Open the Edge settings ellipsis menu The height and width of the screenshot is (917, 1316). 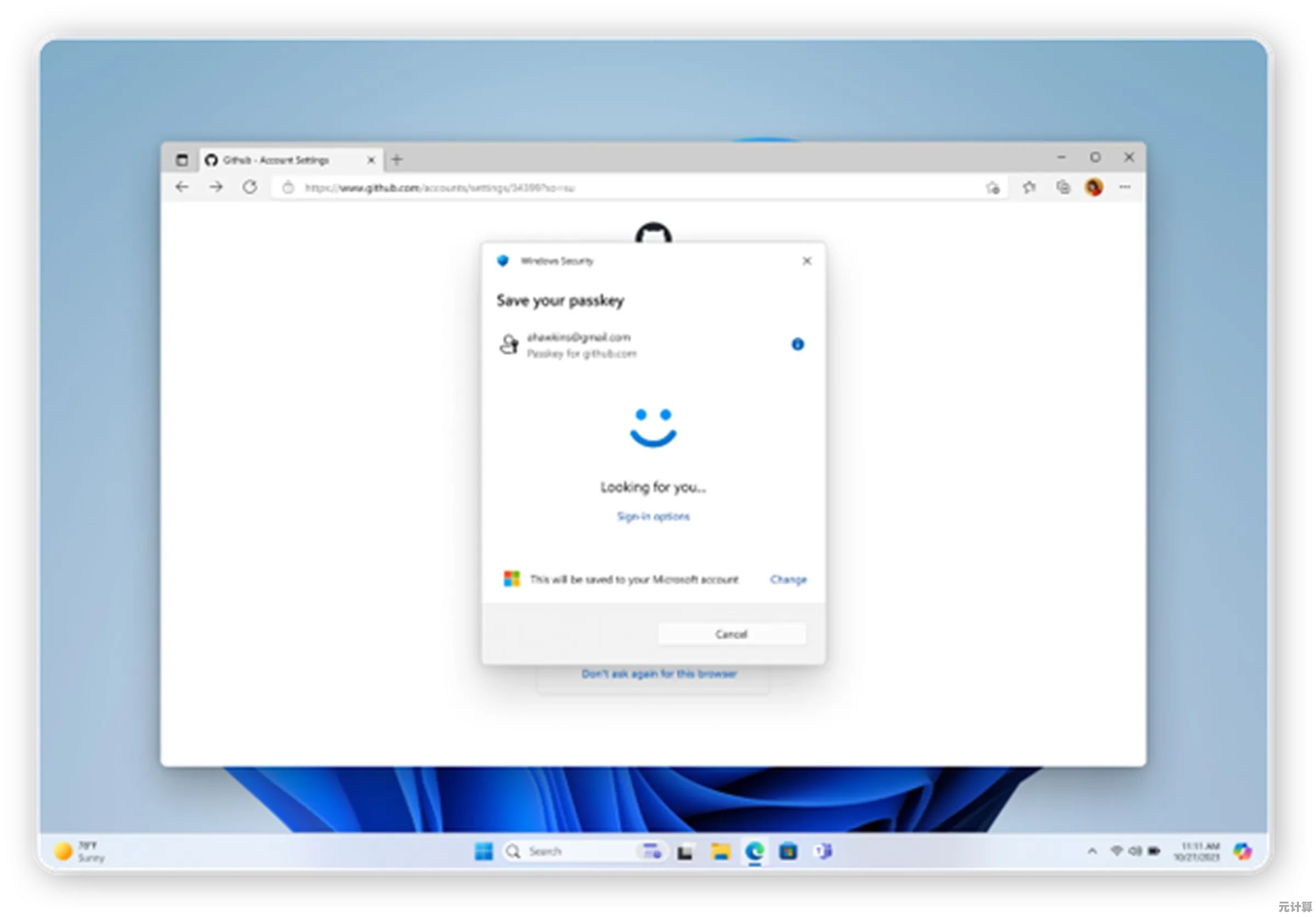click(x=1125, y=187)
